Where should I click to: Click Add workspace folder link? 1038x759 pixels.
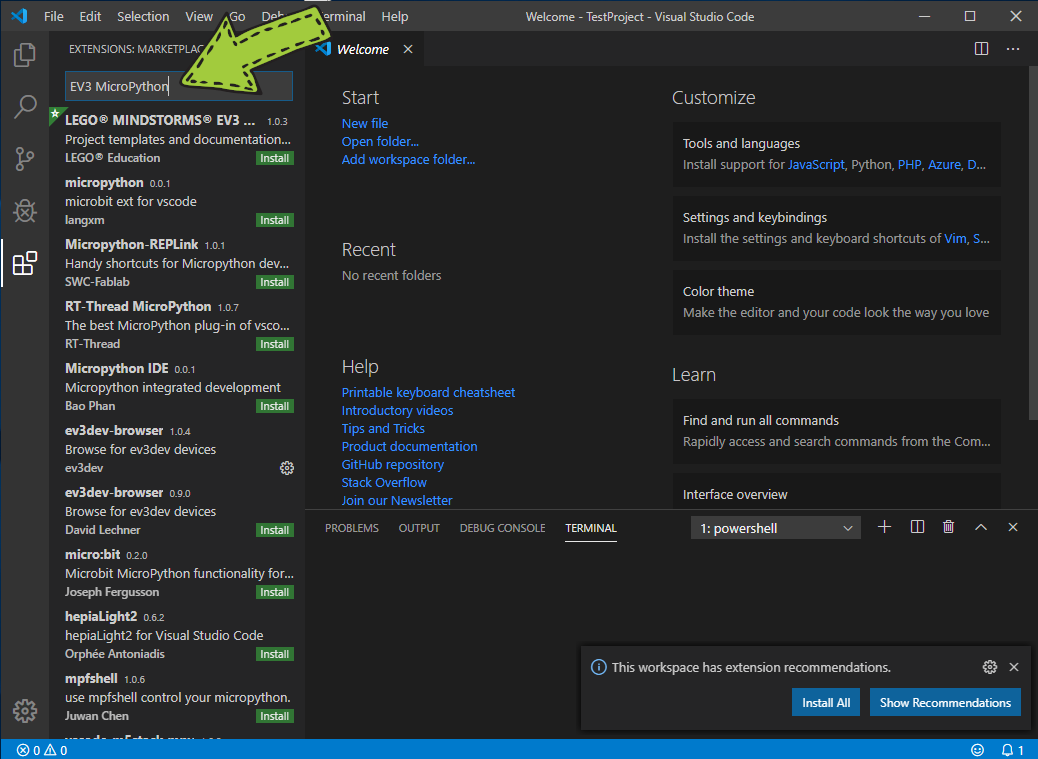pos(408,159)
